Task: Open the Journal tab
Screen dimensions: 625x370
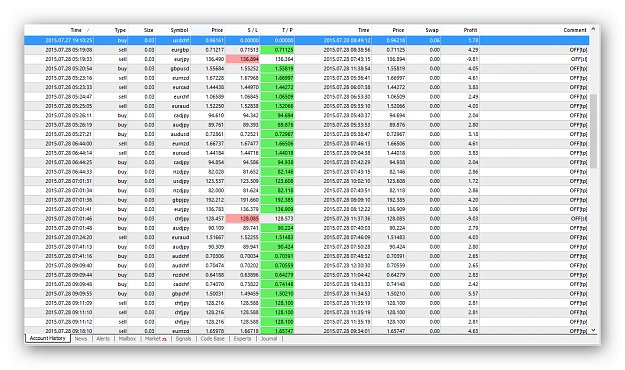Action: [269, 339]
